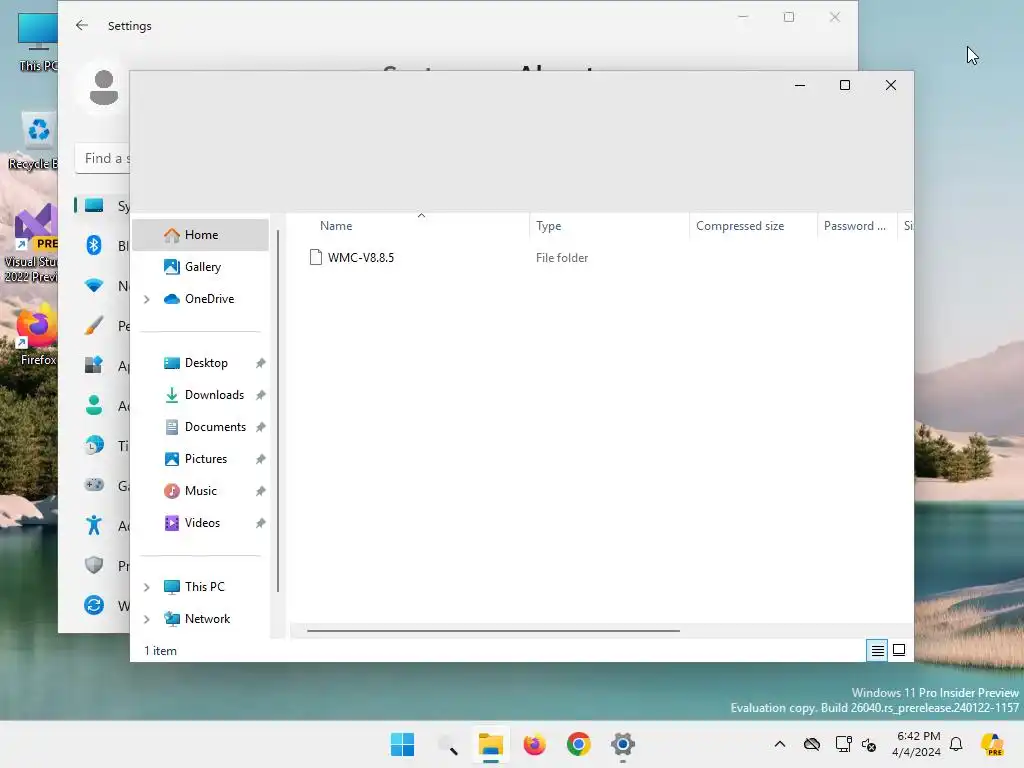Switch to Details view layout
1024x768 pixels.
[877, 650]
